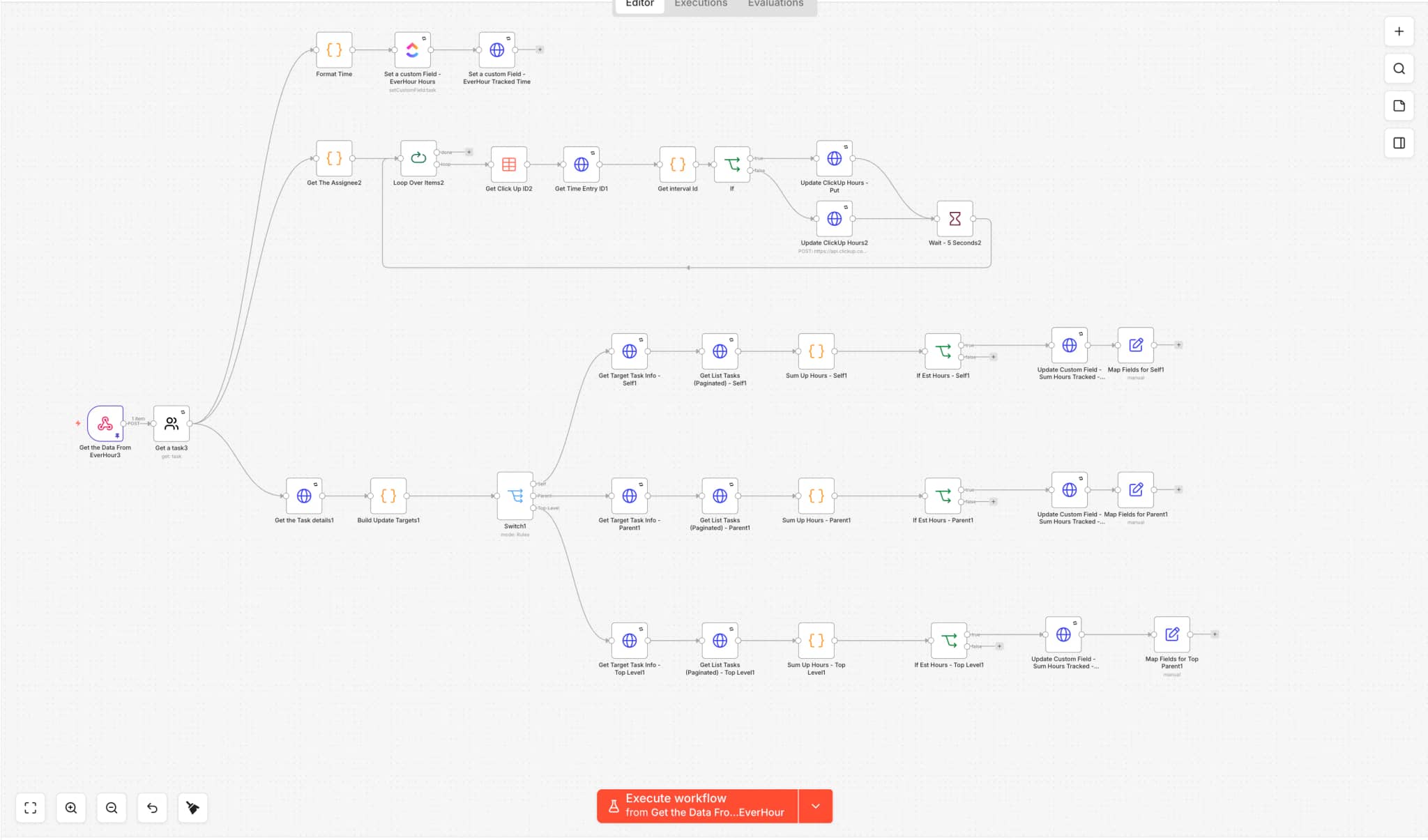Viewport: 1428px width, 840px height.
Task: Add a sticky note to the canvas
Action: (x=1399, y=106)
